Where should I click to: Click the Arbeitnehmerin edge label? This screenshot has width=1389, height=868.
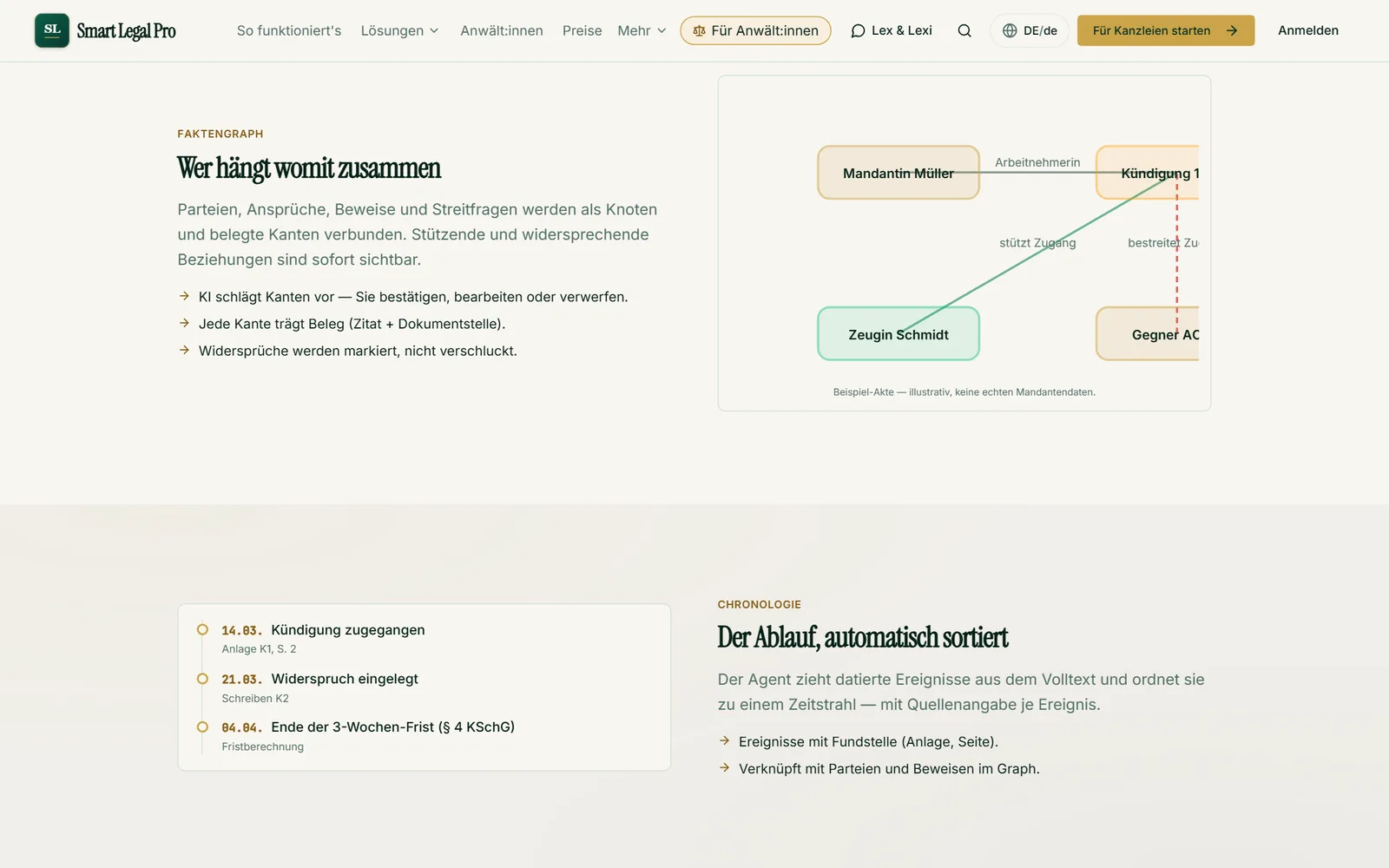tap(1037, 162)
